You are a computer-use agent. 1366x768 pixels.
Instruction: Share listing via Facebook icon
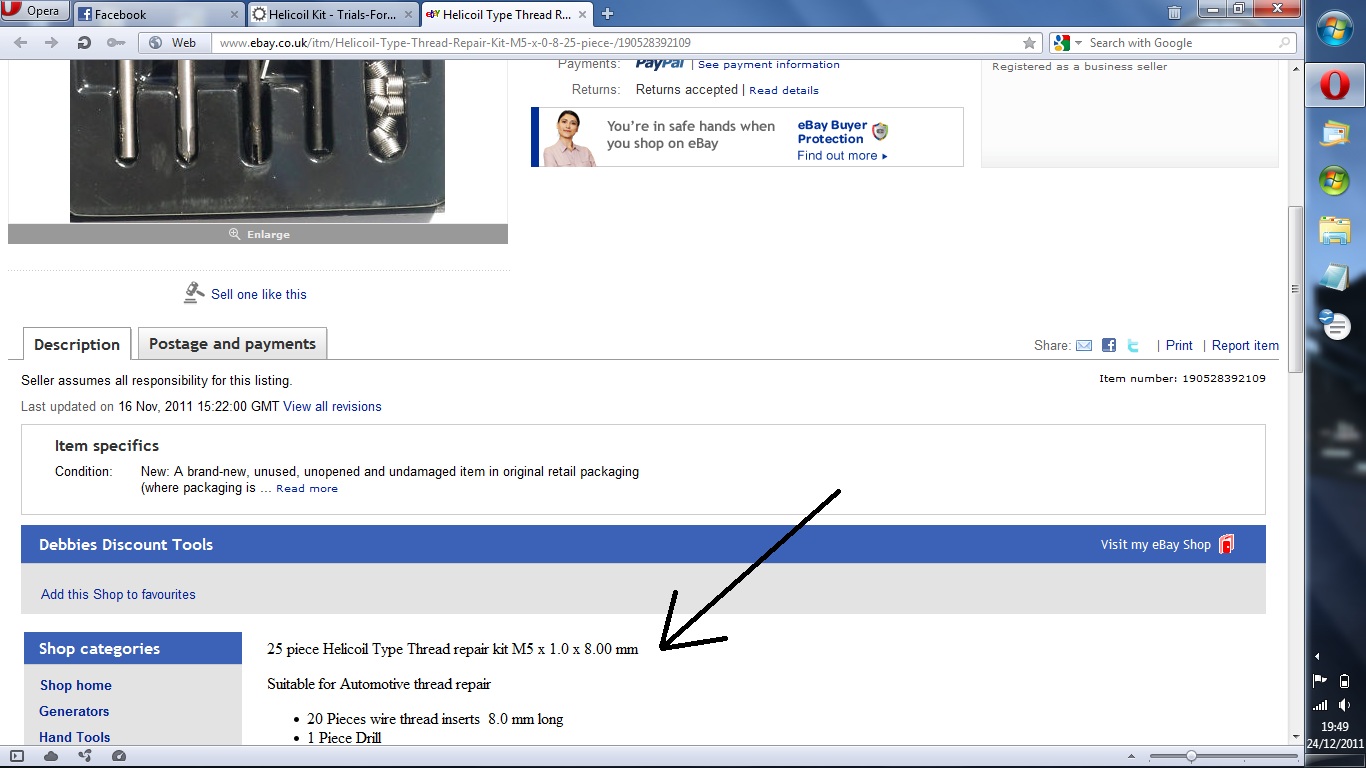tap(1109, 345)
